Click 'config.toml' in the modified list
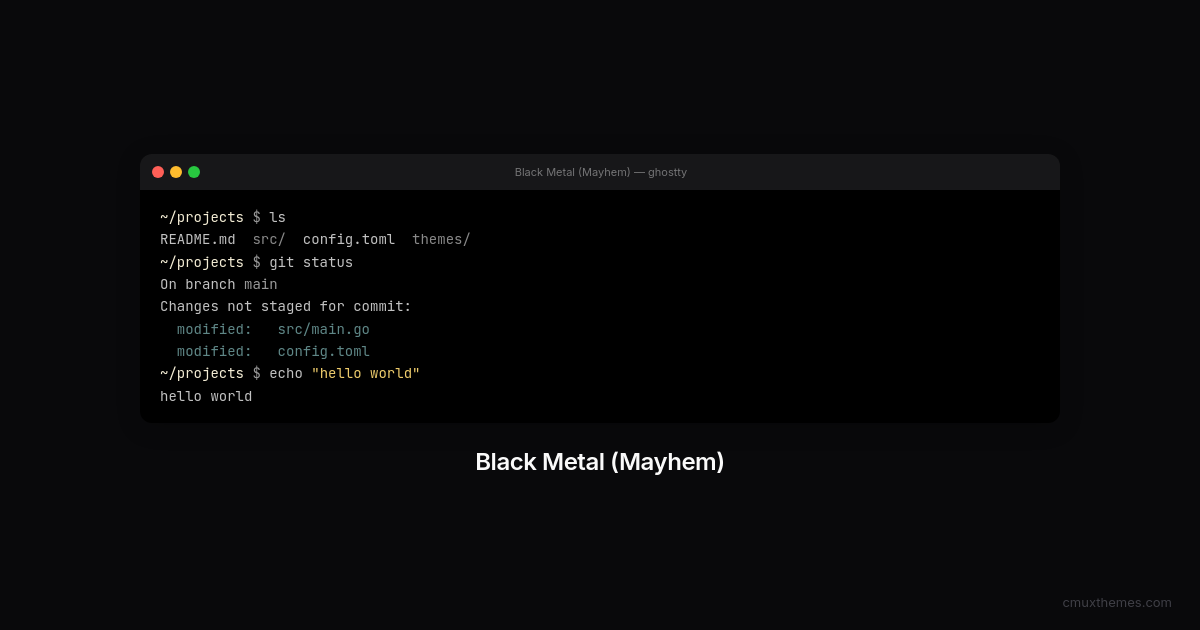The width and height of the screenshot is (1200, 630). click(x=324, y=352)
